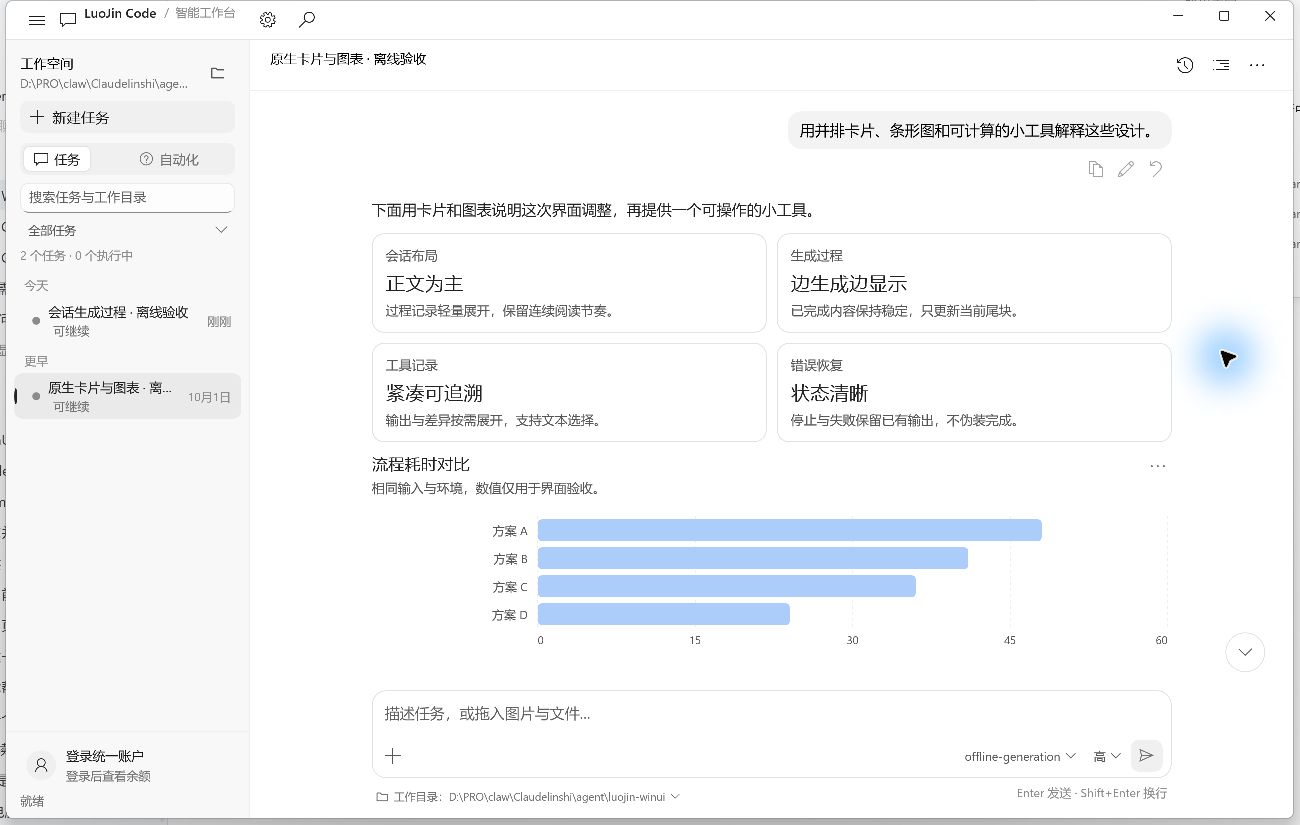This screenshot has height=825, width=1300.
Task: Click the folder icon next to 工作空间
Action: coord(217,73)
